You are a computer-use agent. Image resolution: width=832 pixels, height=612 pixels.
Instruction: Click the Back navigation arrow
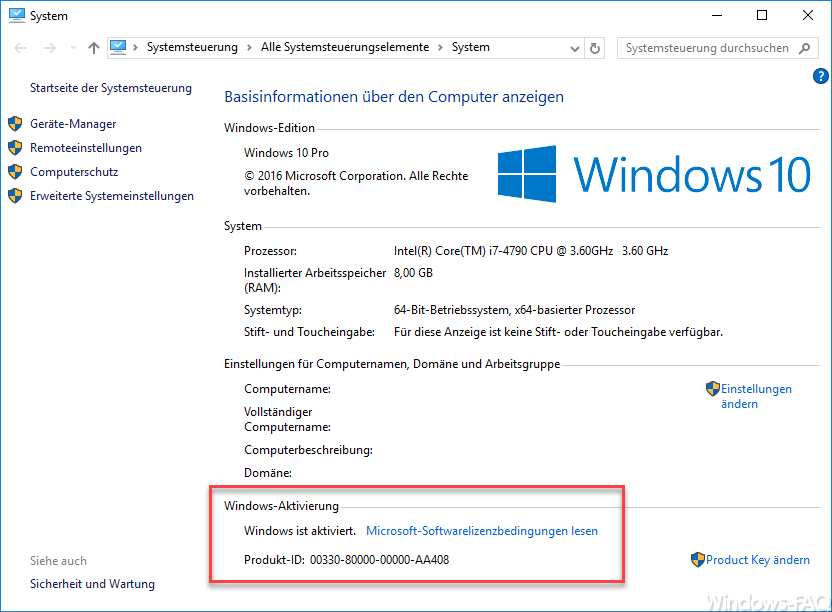[20, 48]
